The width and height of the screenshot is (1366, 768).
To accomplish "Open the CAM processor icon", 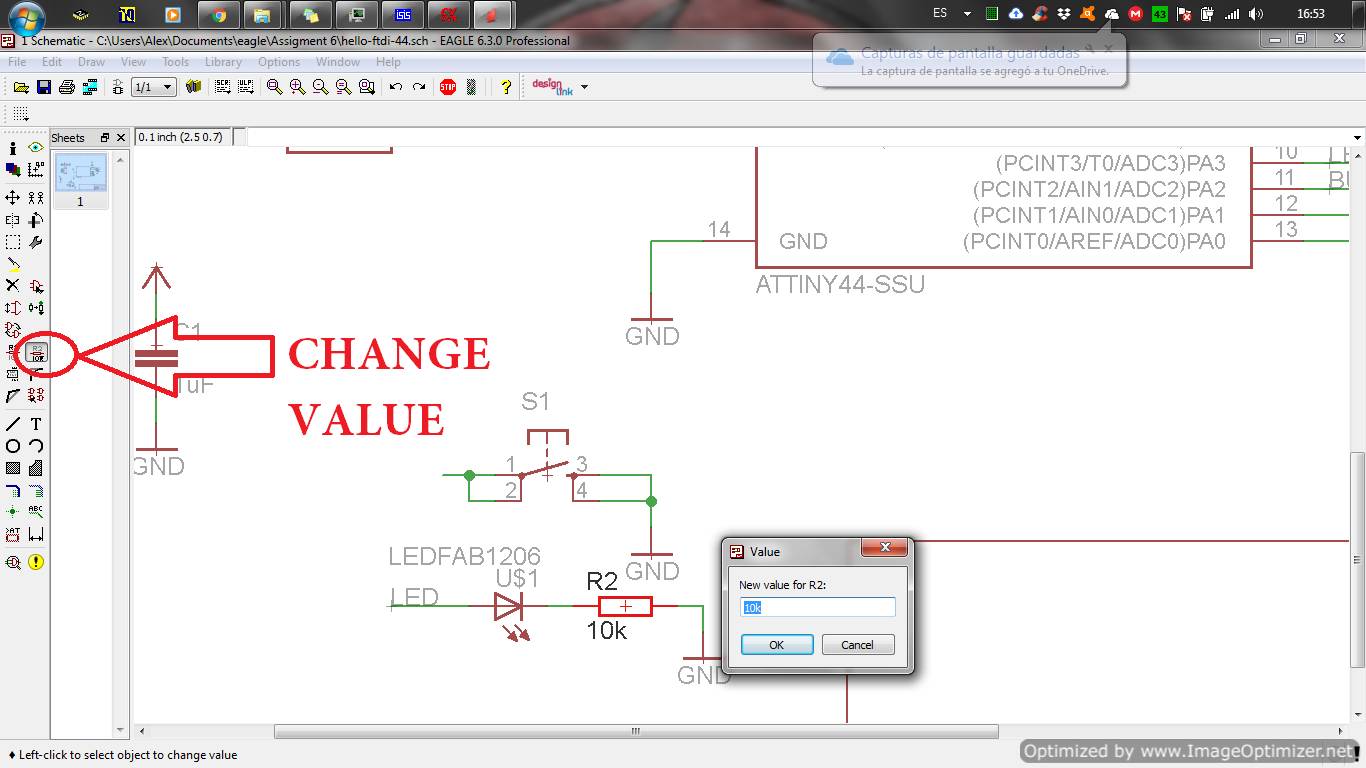I will pyautogui.click(x=90, y=87).
